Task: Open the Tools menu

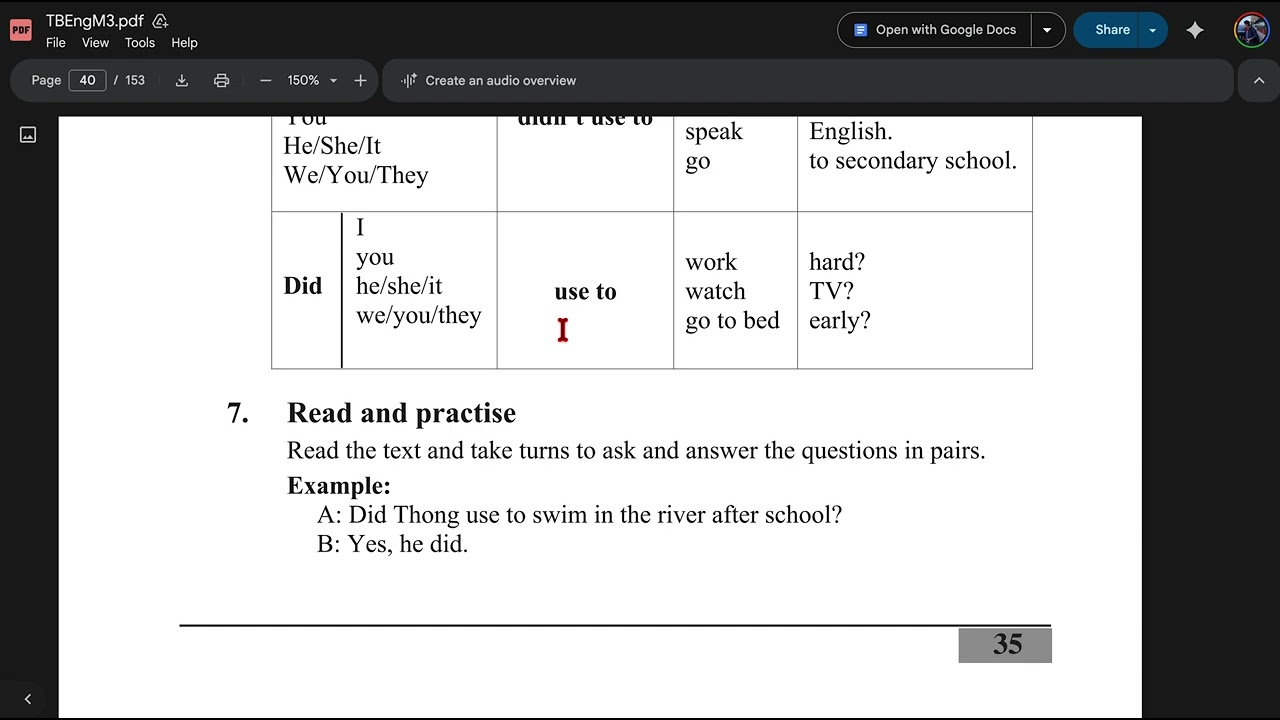Action: click(140, 43)
